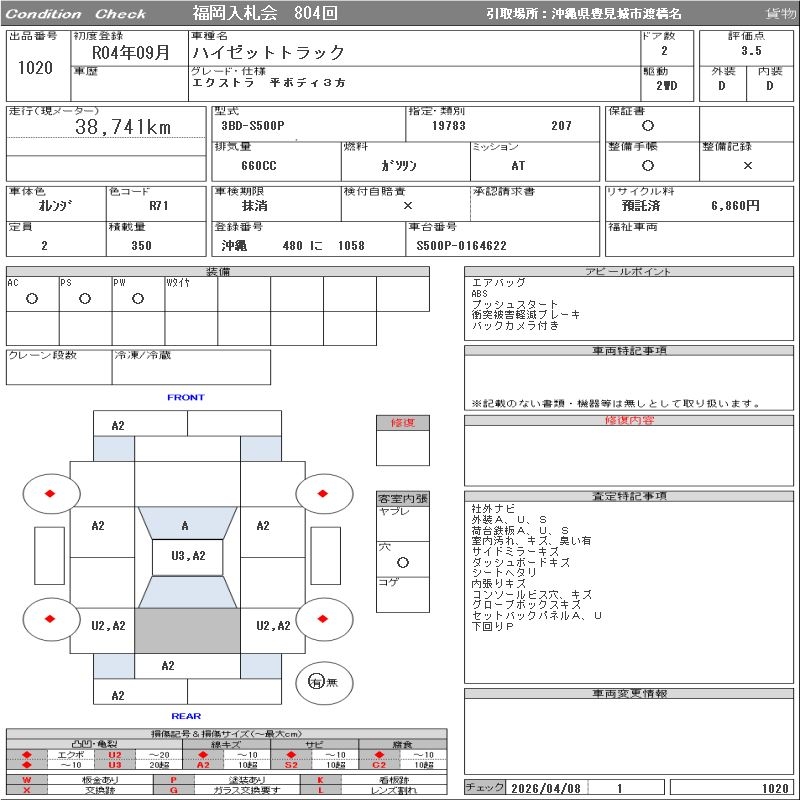The image size is (800, 800).
Task: Click the 'セットバックパネルA、U' note
Action: tap(536, 615)
